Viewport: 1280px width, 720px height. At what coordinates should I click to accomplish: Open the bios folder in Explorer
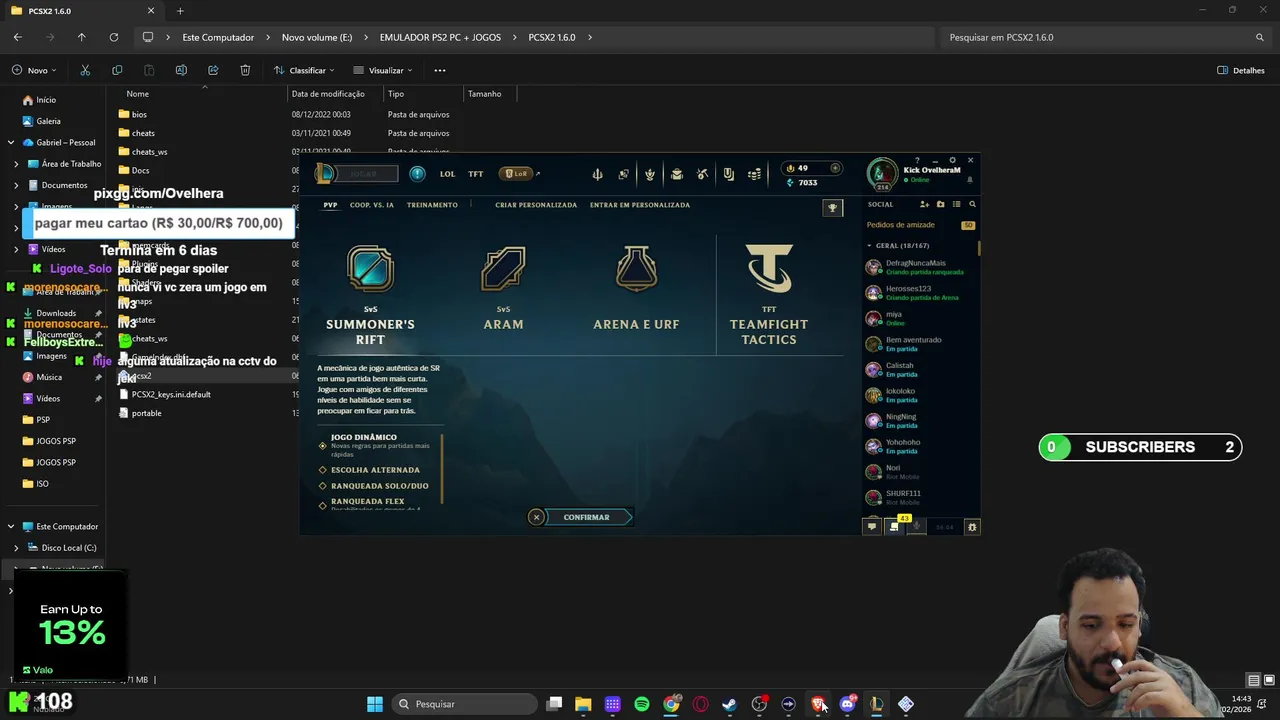(x=139, y=114)
